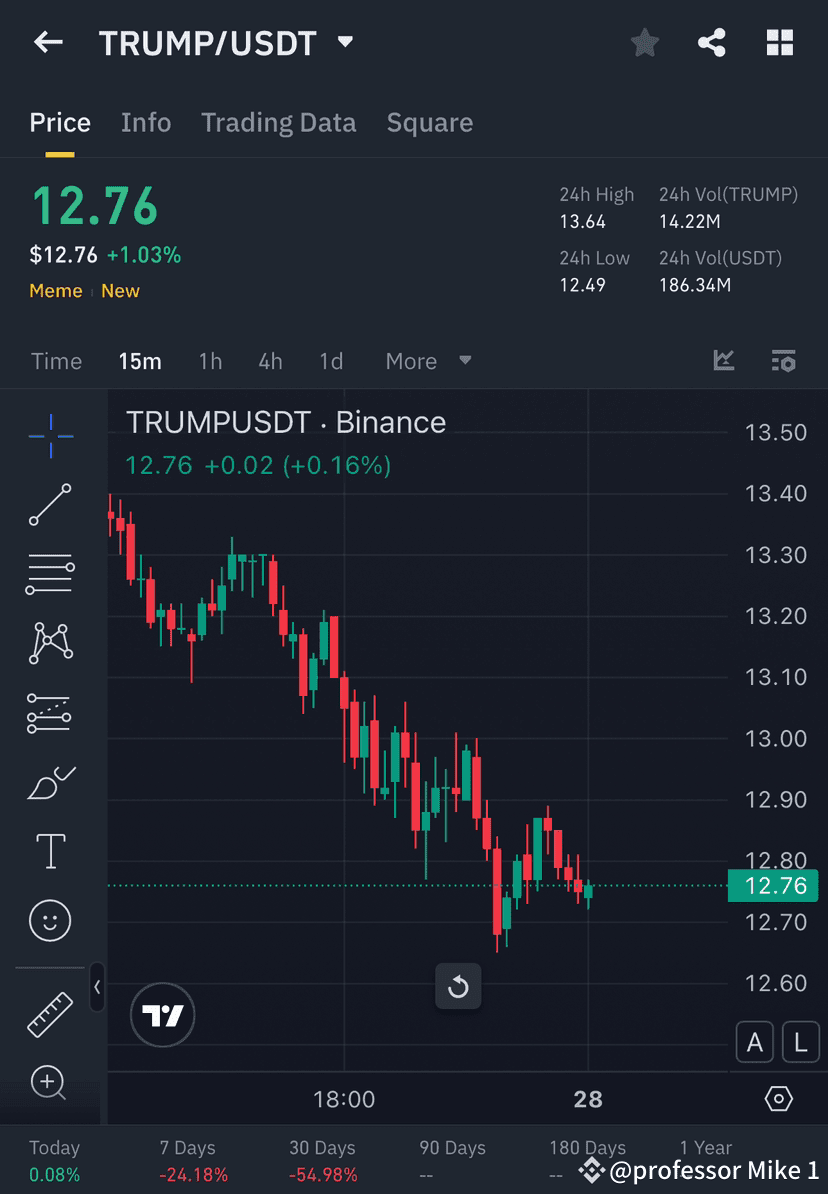
Task: Switch to the Trading Data tab
Action: point(278,122)
